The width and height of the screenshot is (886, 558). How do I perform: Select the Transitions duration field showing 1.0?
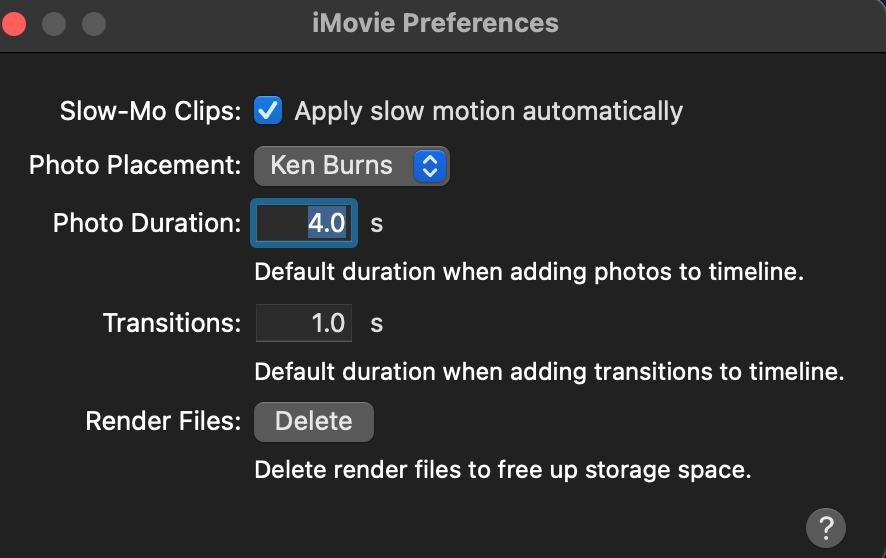point(304,323)
